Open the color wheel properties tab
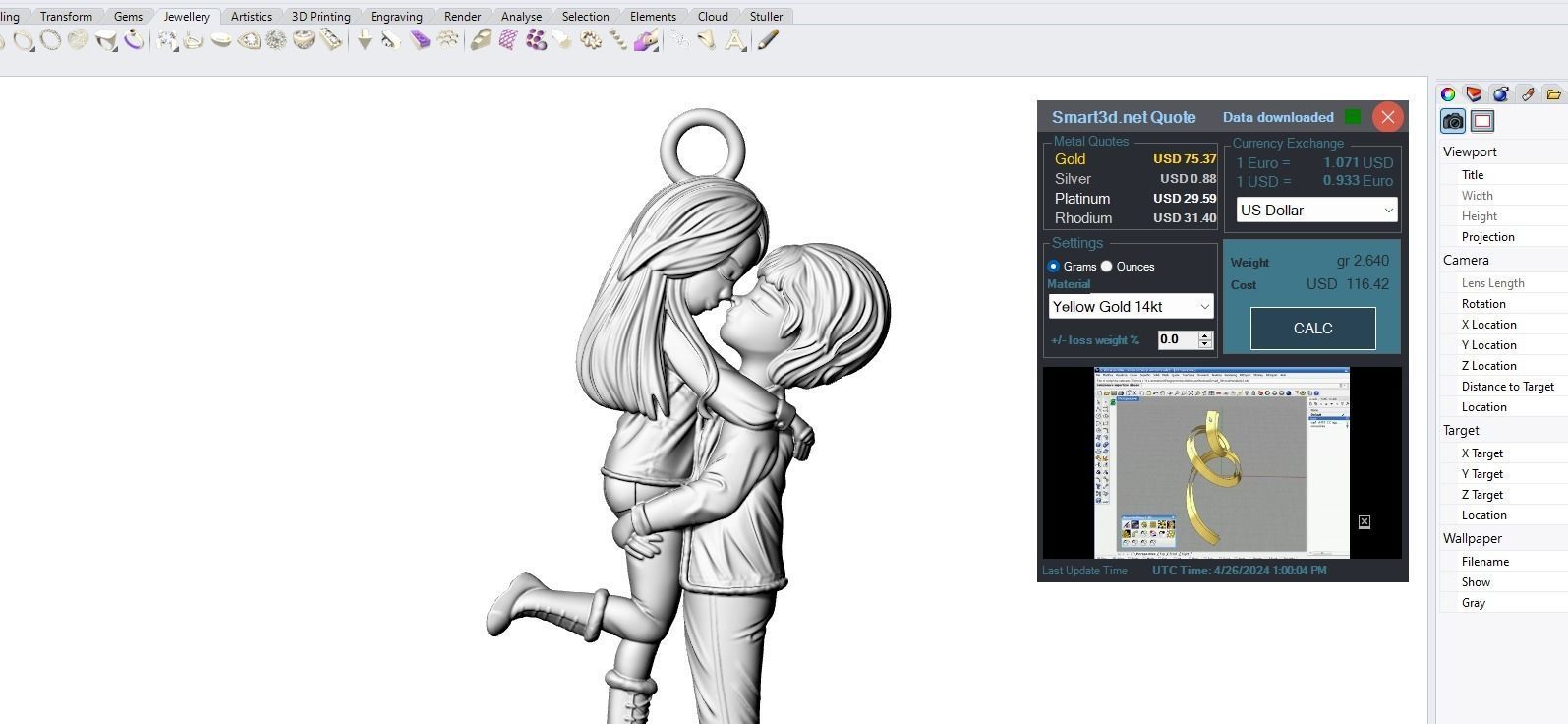 tap(1448, 94)
